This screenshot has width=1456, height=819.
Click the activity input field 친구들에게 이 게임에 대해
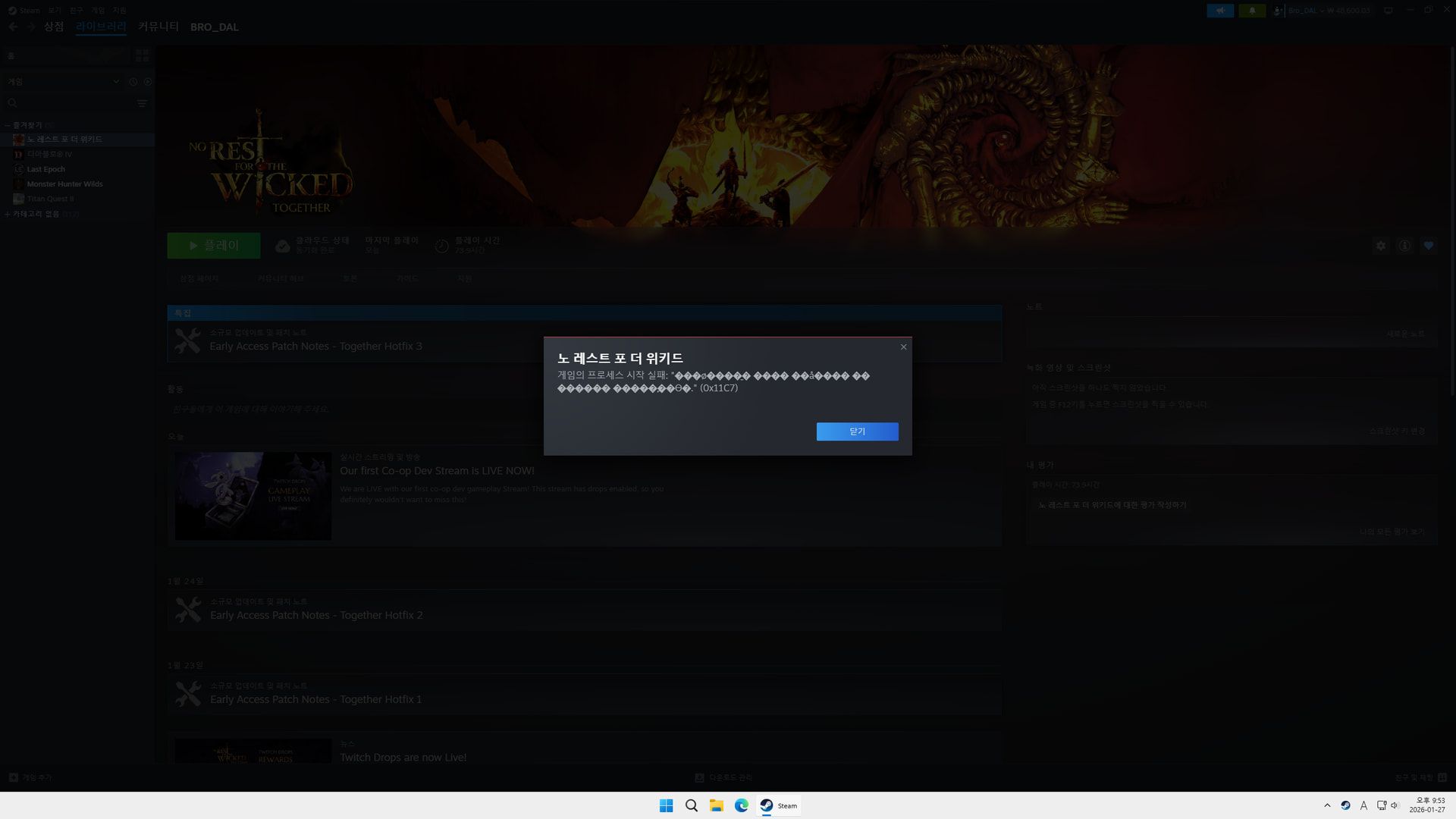584,409
